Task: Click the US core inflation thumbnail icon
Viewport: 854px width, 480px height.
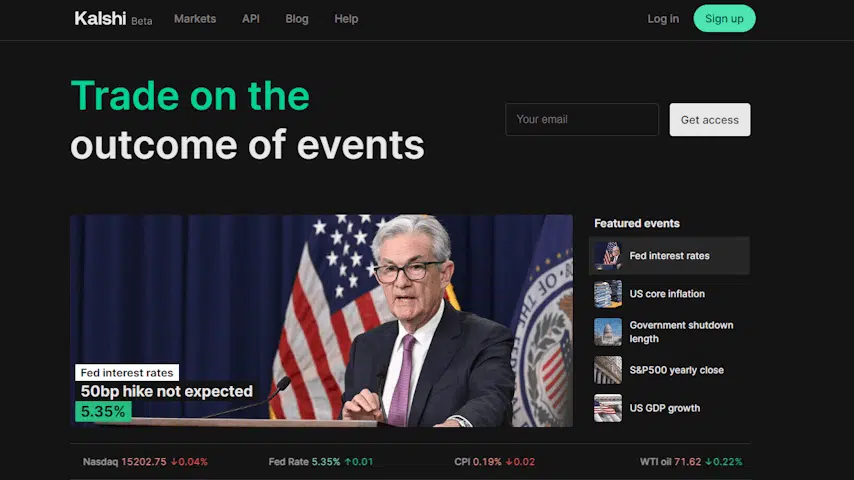Action: 608,294
